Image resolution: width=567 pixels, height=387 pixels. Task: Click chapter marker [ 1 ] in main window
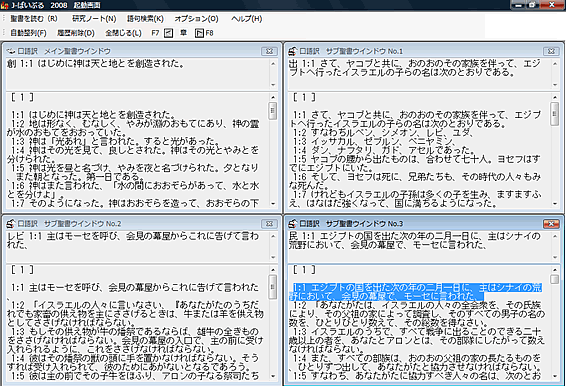22,97
